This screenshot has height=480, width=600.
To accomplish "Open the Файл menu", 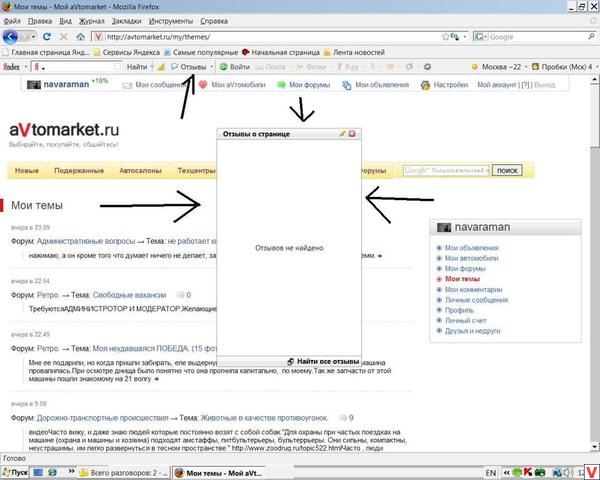I will pyautogui.click(x=12, y=21).
